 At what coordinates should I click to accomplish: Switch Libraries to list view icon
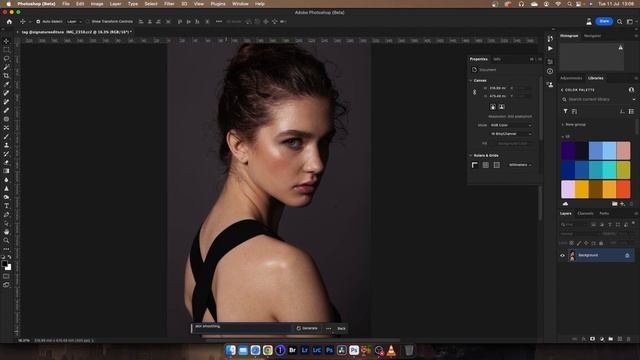tap(631, 111)
